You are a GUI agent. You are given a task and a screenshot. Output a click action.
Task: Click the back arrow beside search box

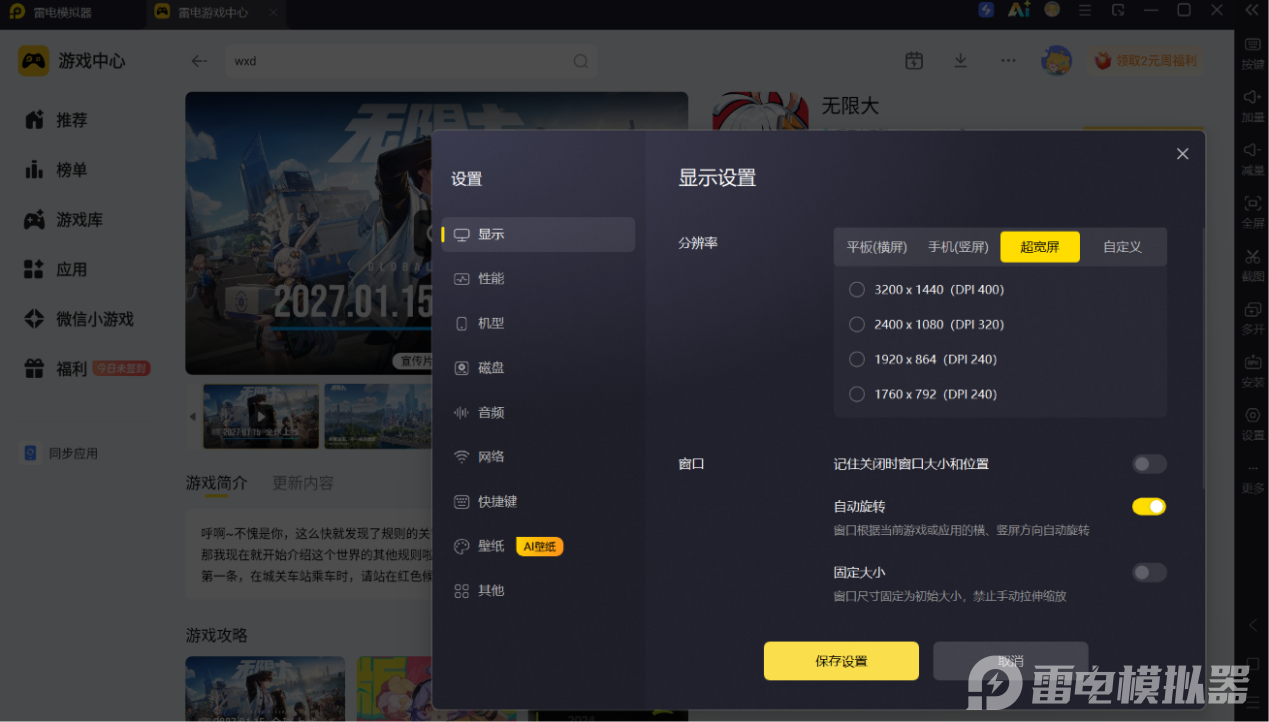199,61
